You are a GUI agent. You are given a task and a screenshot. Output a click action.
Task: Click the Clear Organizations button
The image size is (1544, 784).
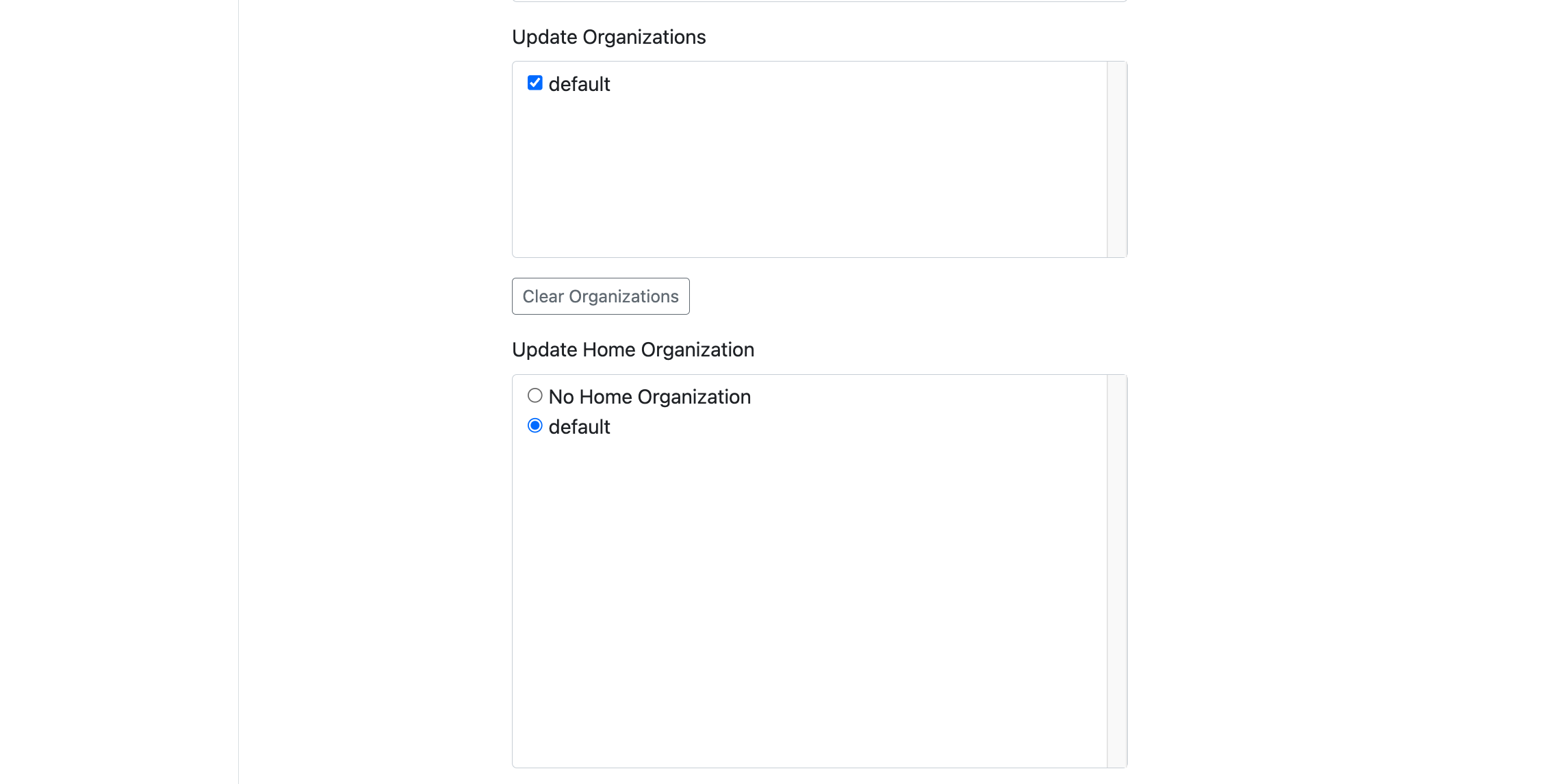click(600, 296)
